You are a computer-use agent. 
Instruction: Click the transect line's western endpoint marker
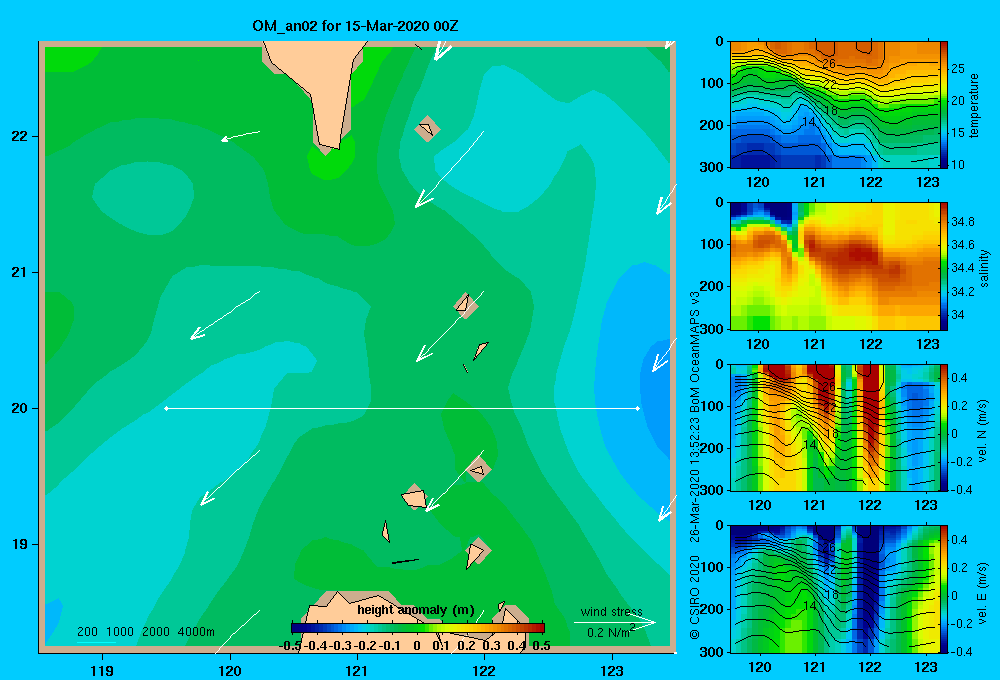[x=166, y=408]
